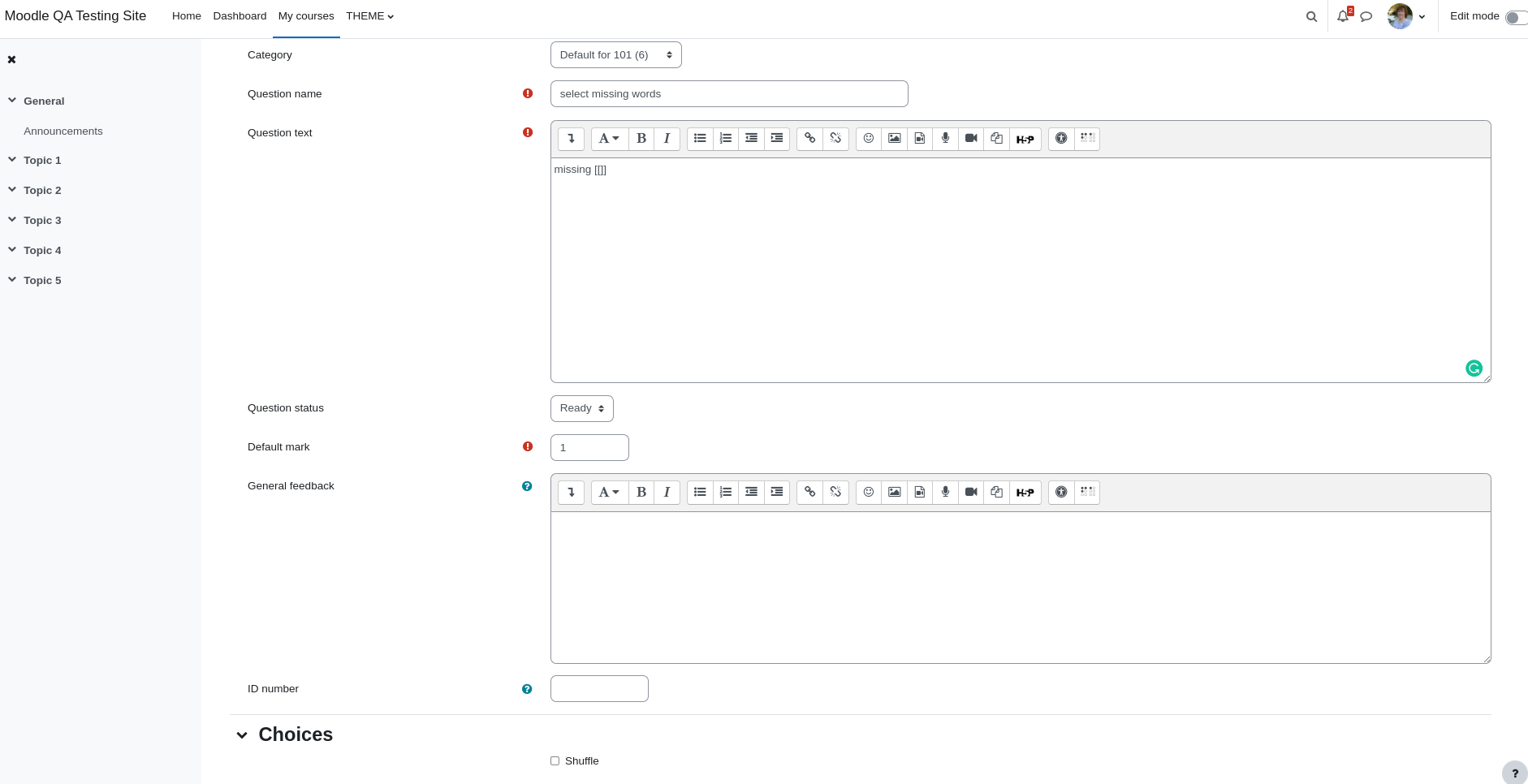Open help icon next to ID number
This screenshot has width=1528, height=784.
tap(527, 689)
